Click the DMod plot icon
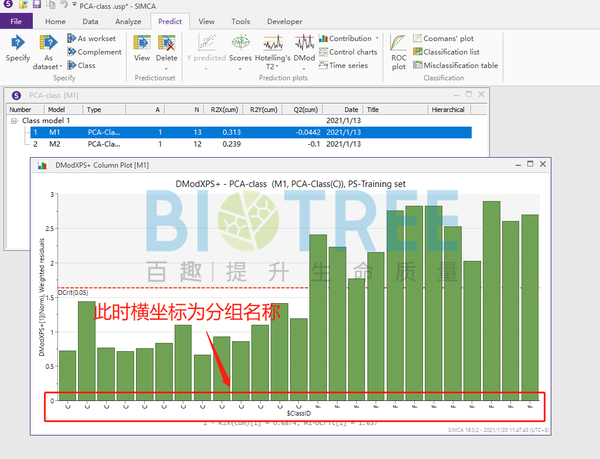Viewport: 600px width, 459px height. point(304,42)
